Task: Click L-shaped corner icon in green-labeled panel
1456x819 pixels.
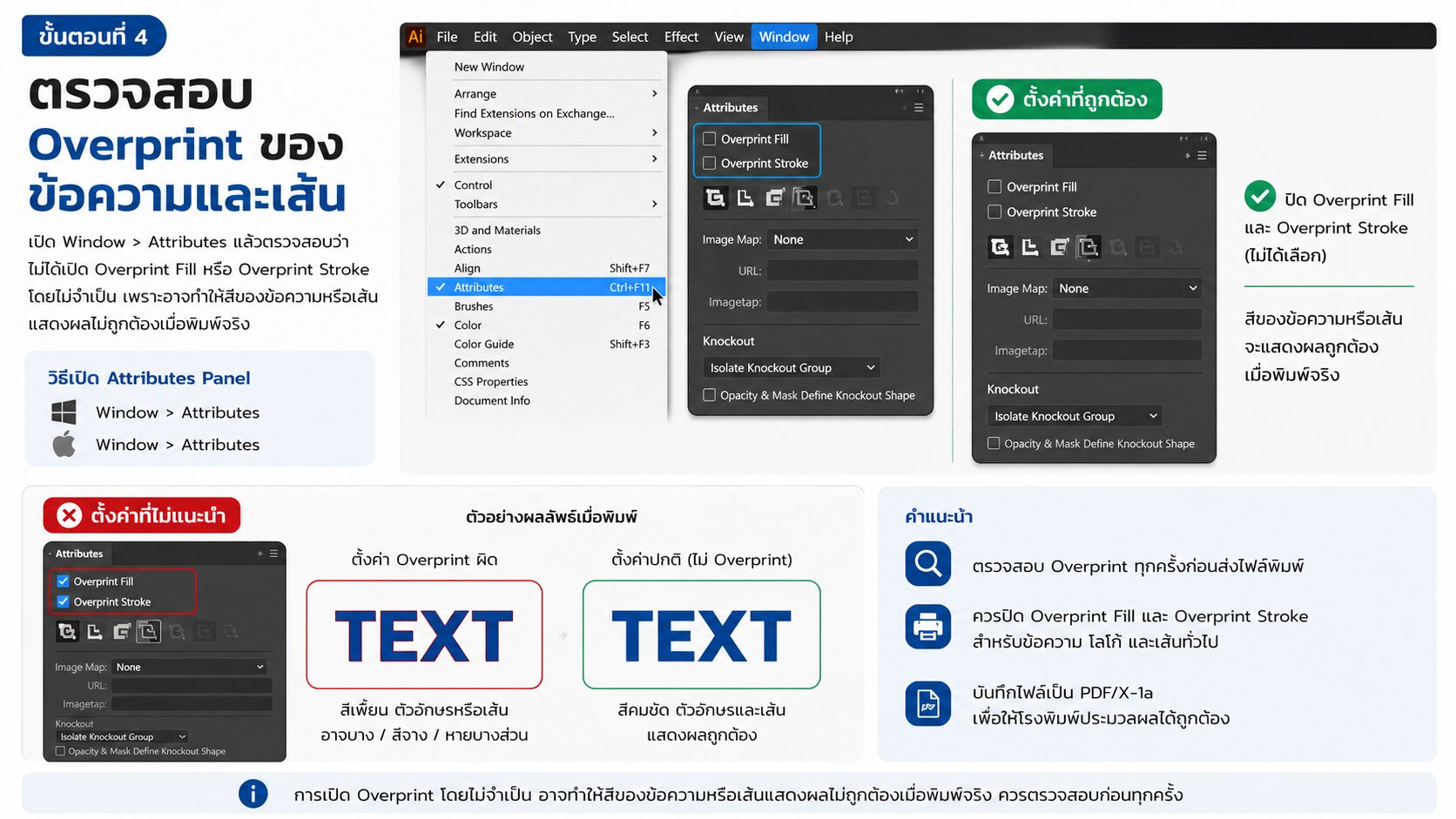Action: pyautogui.click(x=1030, y=247)
